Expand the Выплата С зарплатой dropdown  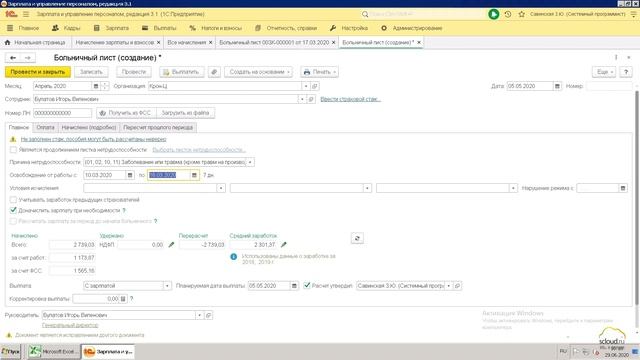click(167, 286)
